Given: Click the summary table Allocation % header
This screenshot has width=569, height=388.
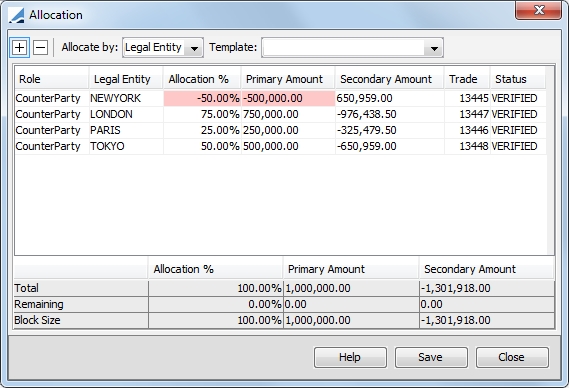Looking at the screenshot, I should coord(216,269).
